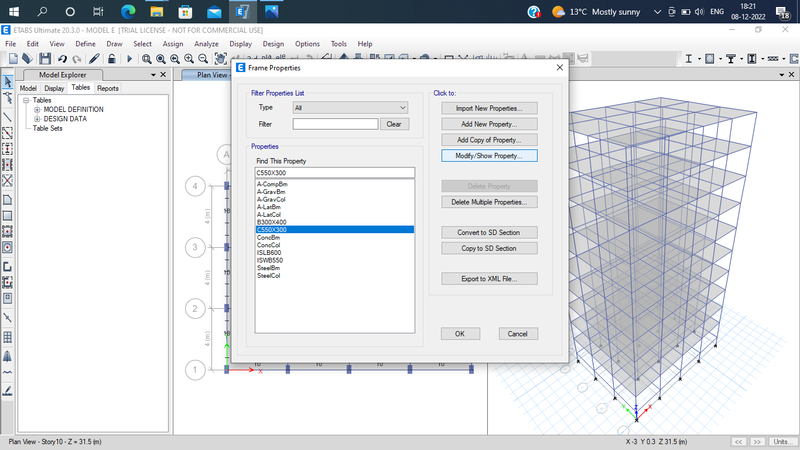Open steel design icon dropdown arrow
The image size is (800, 450).
tap(699, 59)
